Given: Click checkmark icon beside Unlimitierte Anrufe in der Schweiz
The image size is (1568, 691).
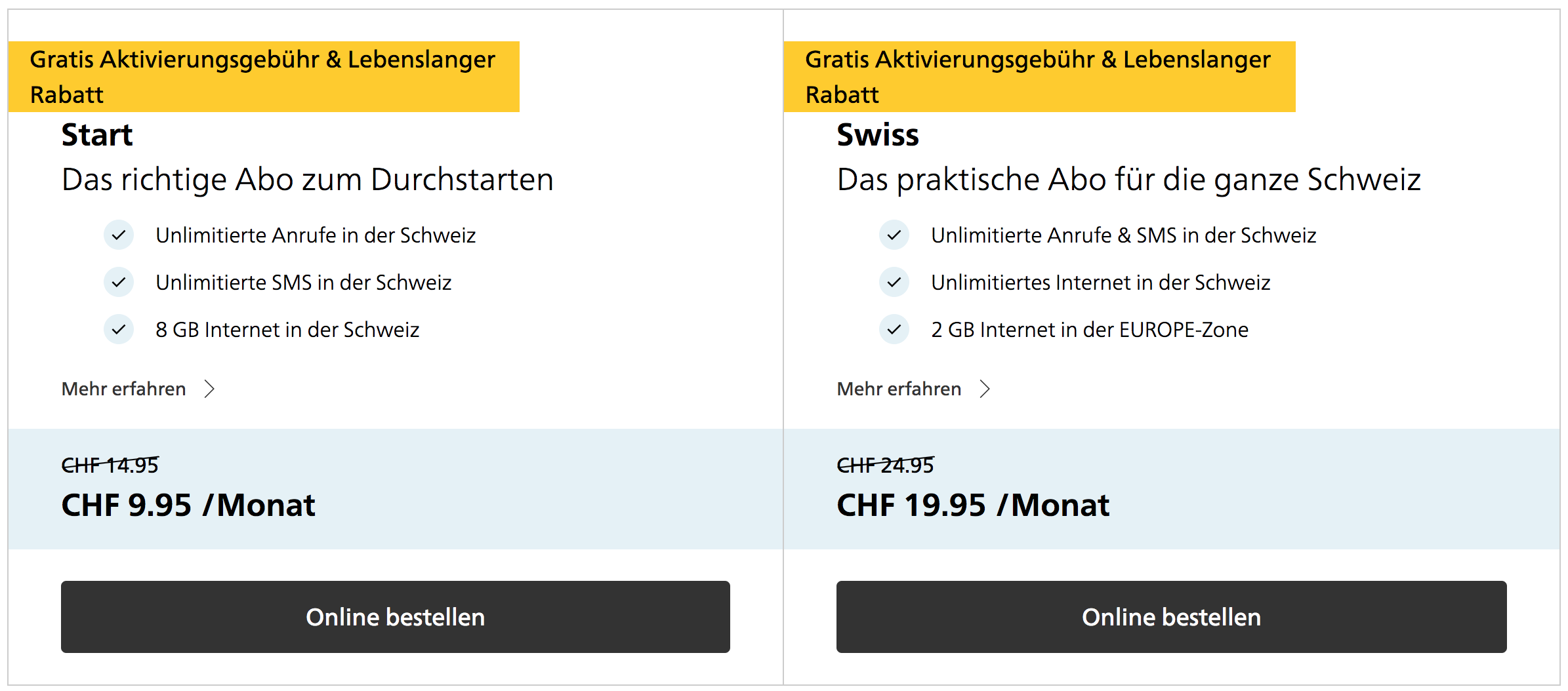Looking at the screenshot, I should pos(119,235).
